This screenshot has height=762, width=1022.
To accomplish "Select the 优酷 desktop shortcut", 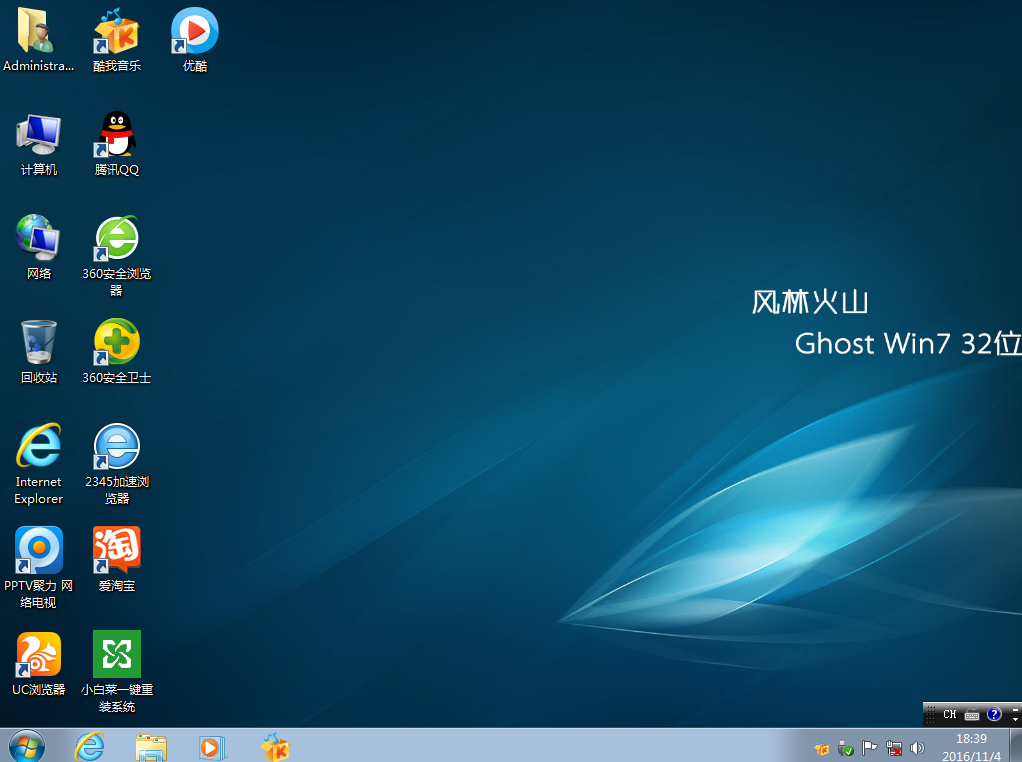I will (195, 39).
